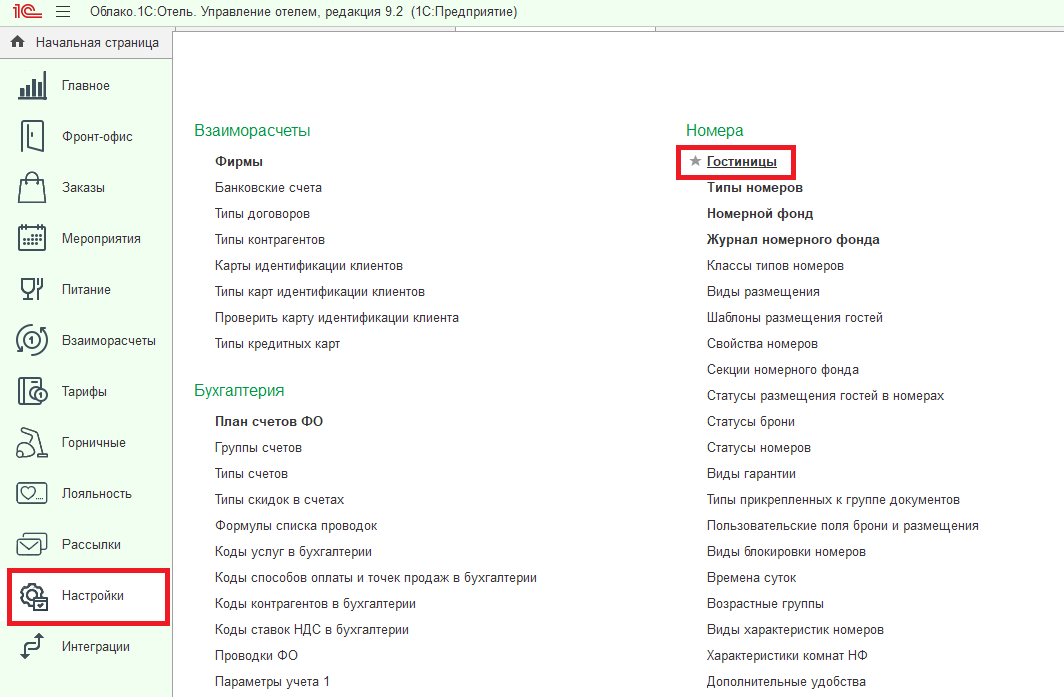Open Взаиморасчеты circular coin icon
The image size is (1064, 697).
click(x=32, y=340)
